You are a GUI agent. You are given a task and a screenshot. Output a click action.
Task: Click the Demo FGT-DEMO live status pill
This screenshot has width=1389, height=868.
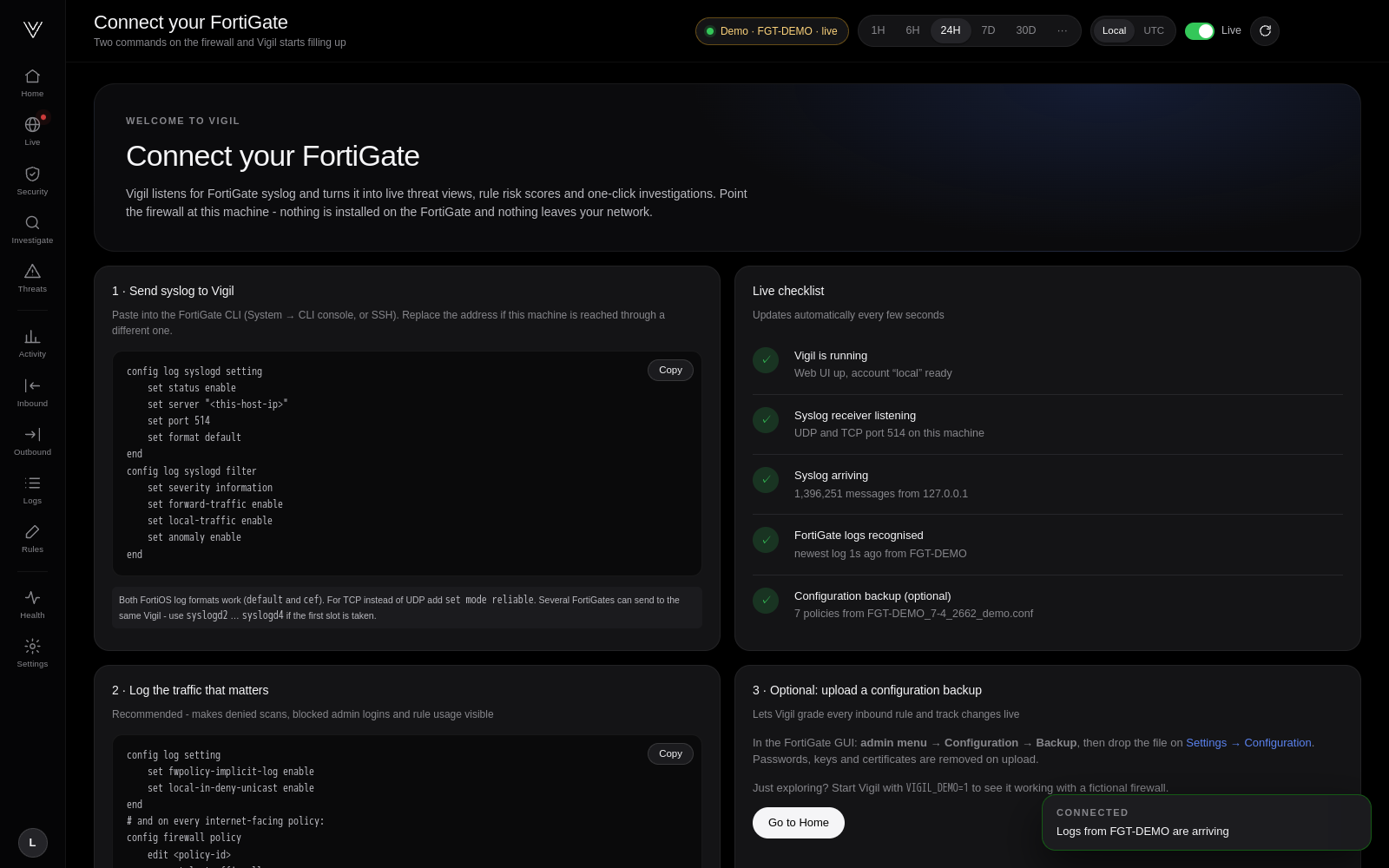point(772,31)
